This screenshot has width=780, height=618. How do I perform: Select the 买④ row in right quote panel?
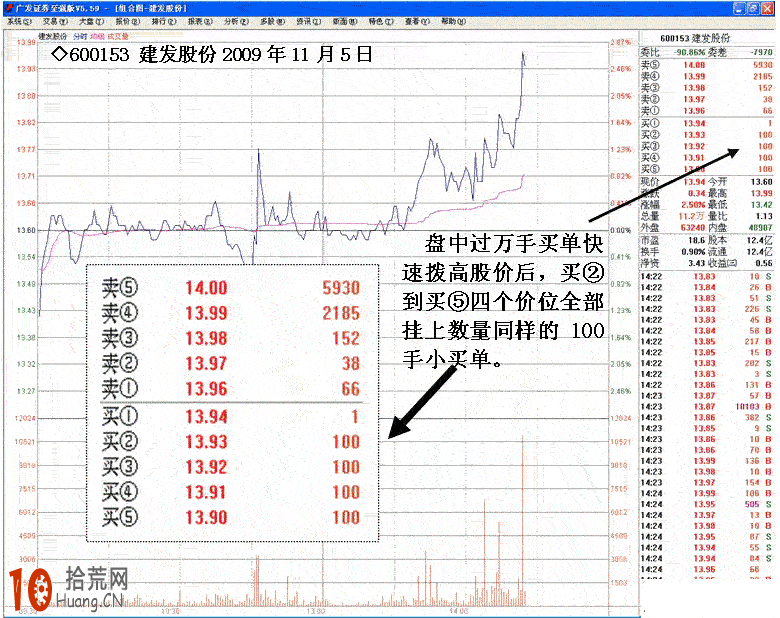[x=707, y=157]
